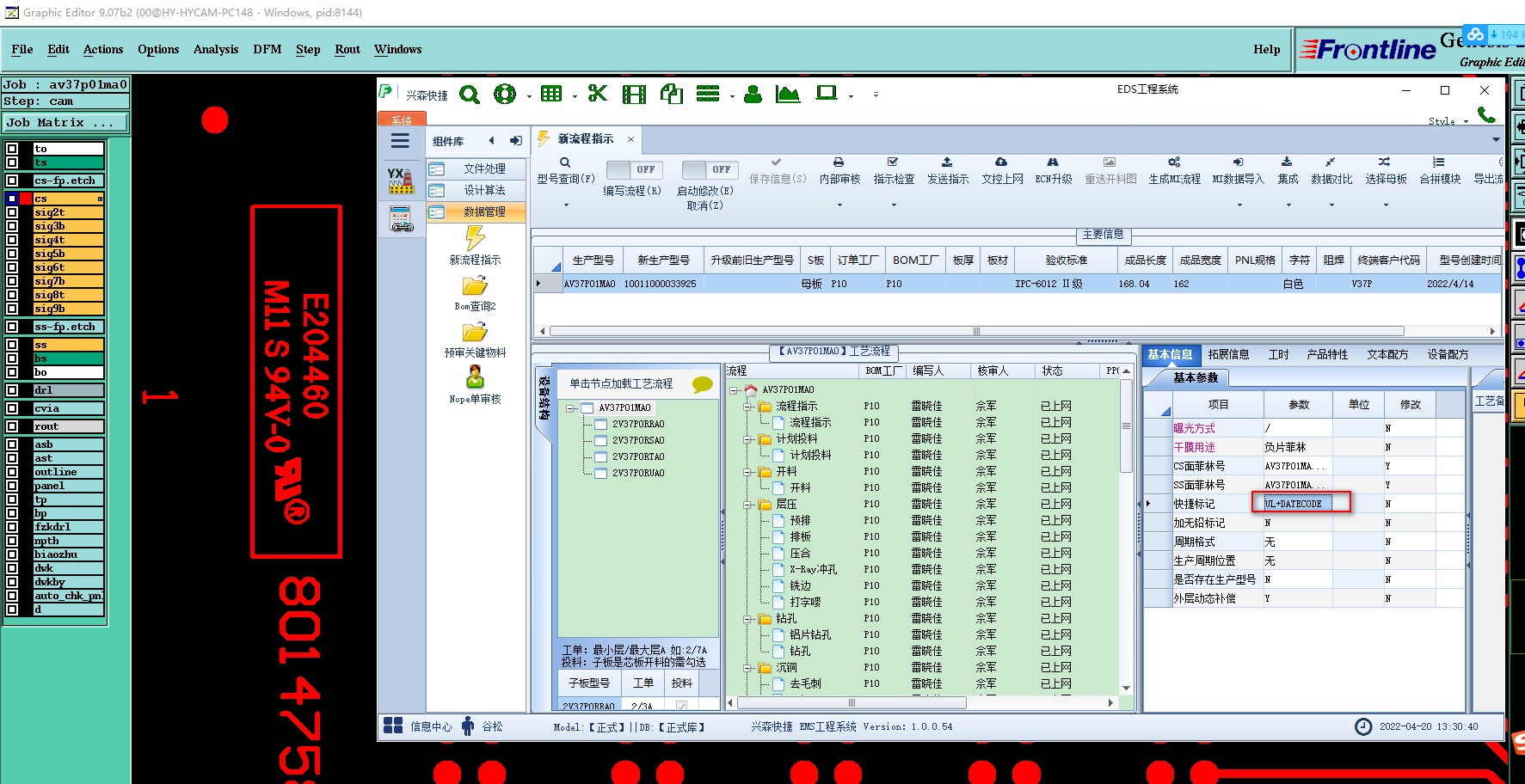Click the vertical scrollbar of the process tree
This screenshot has height=784, width=1525.
click(x=1126, y=426)
